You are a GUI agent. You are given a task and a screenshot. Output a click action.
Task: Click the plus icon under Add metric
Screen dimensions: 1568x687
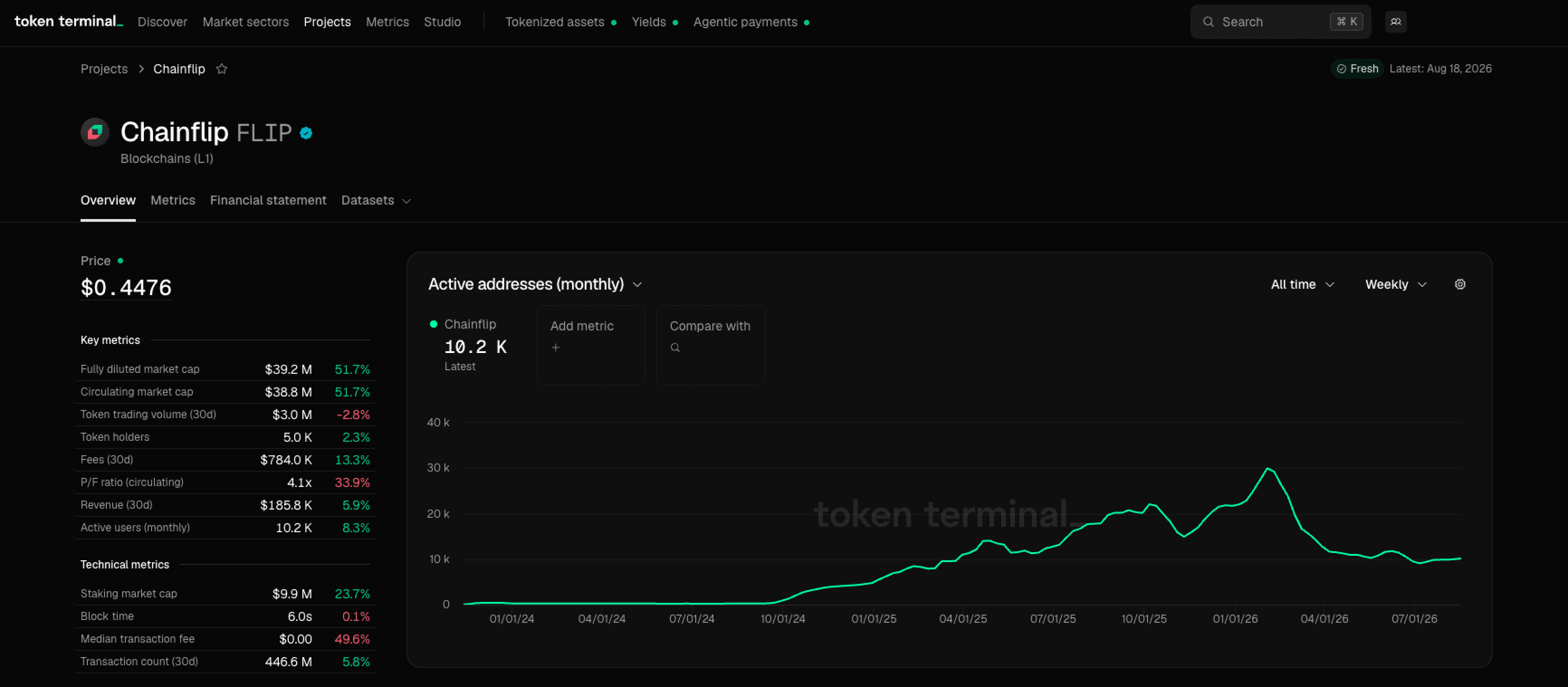coord(555,348)
